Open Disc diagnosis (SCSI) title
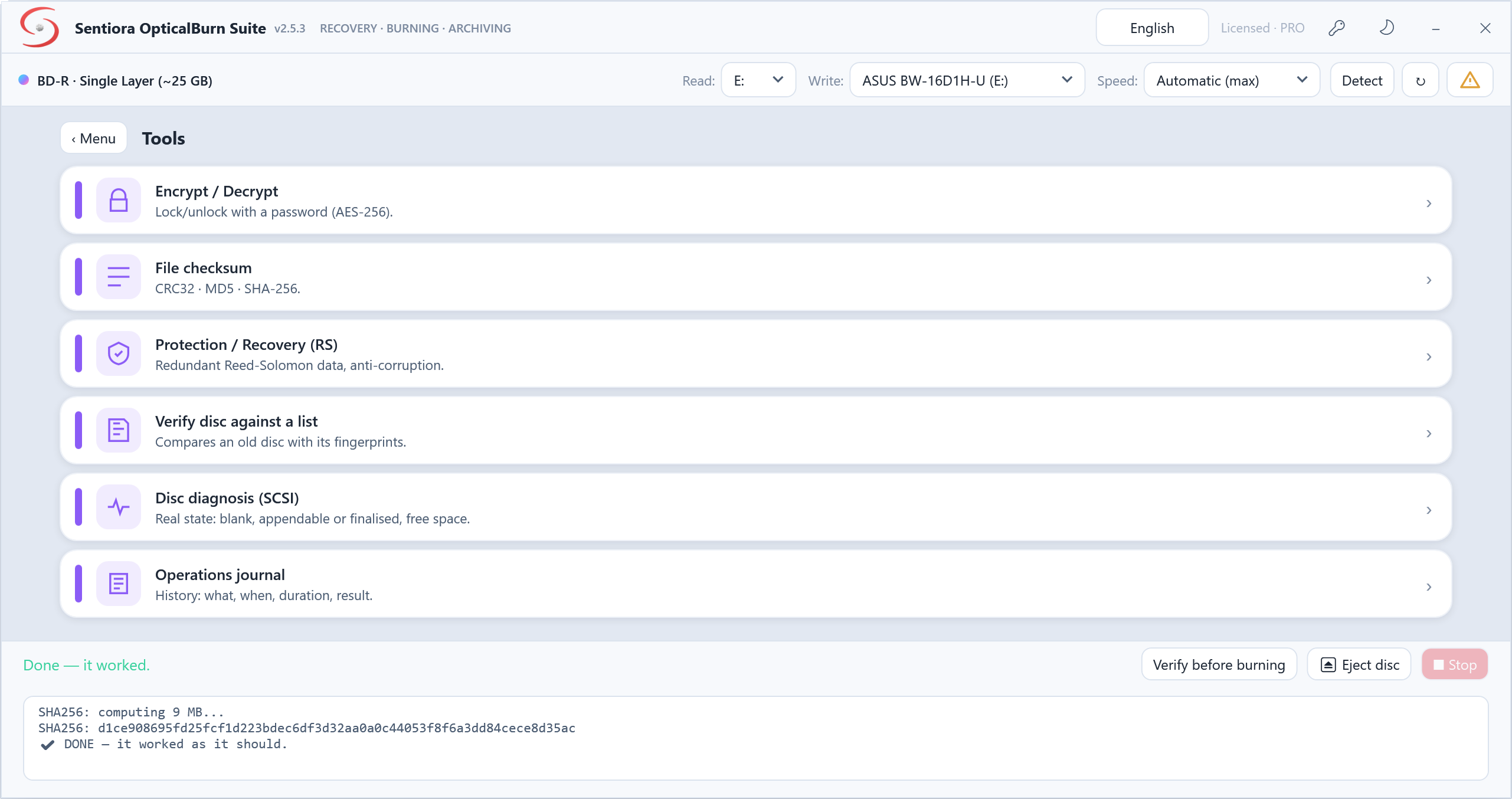This screenshot has width=1512, height=799. pyautogui.click(x=227, y=498)
